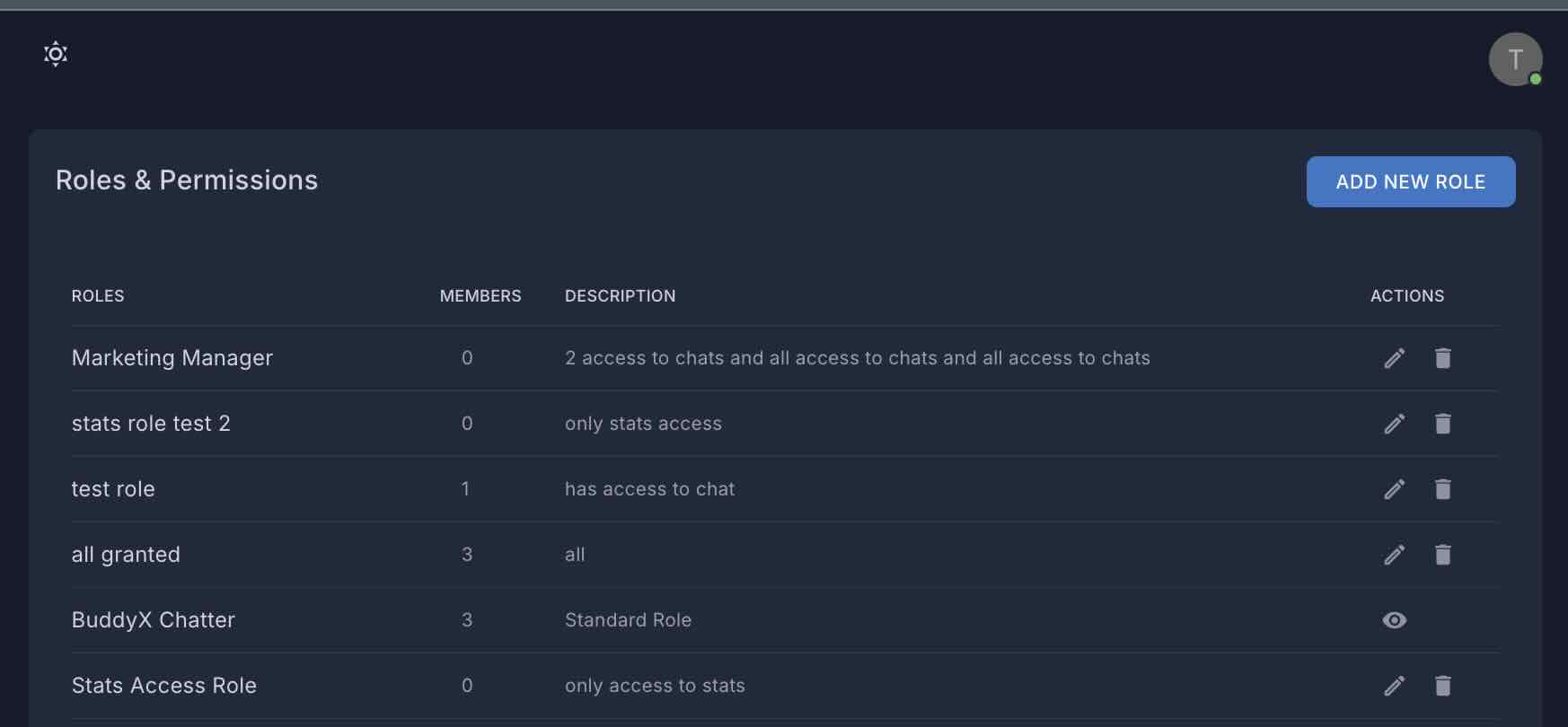Delete the test role entry
Screen dimensions: 1568x727
(x=1442, y=489)
